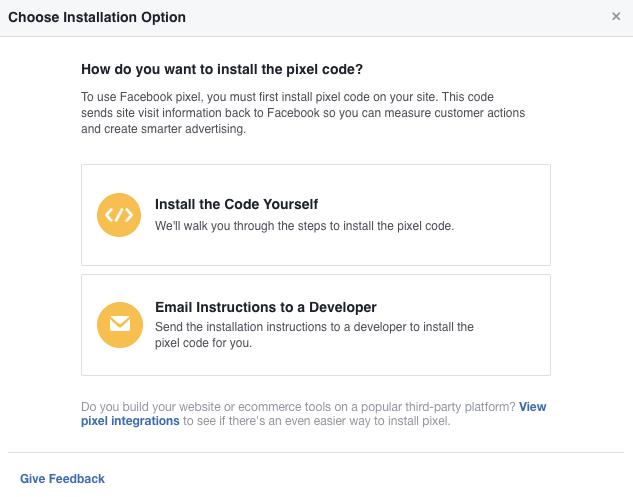
Task: Click the orange envelope email icon
Action: (120, 325)
